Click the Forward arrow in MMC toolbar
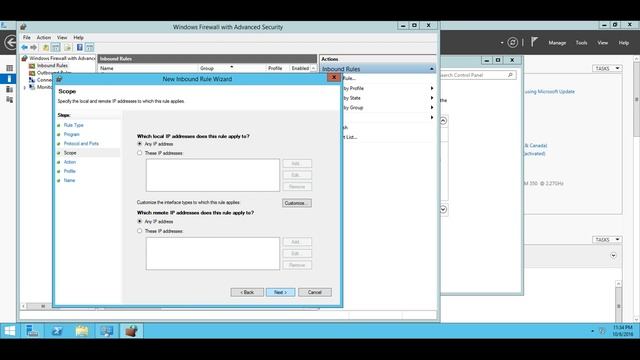This screenshot has width=640, height=360. (x=33, y=47)
